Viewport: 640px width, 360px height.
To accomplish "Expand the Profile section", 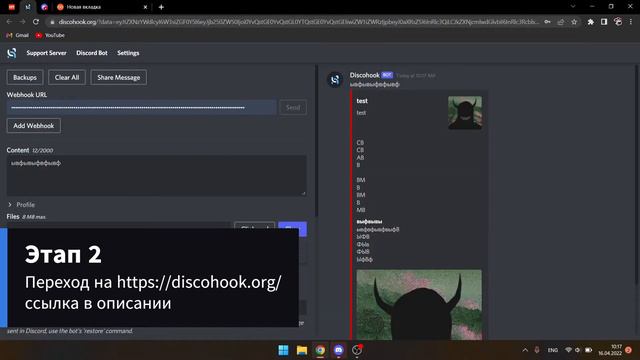I will [21, 204].
